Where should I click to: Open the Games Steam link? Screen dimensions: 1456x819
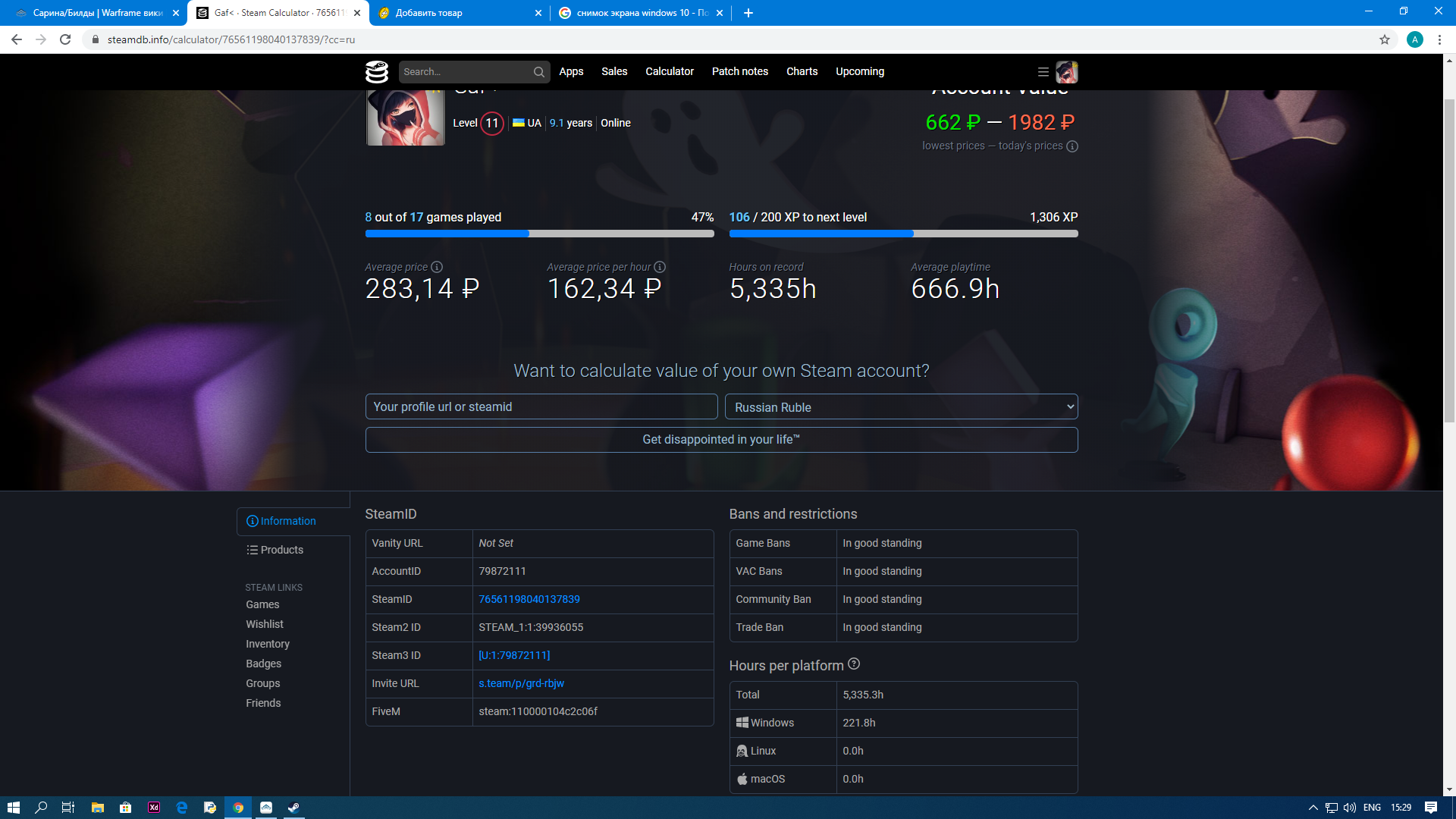click(x=262, y=604)
